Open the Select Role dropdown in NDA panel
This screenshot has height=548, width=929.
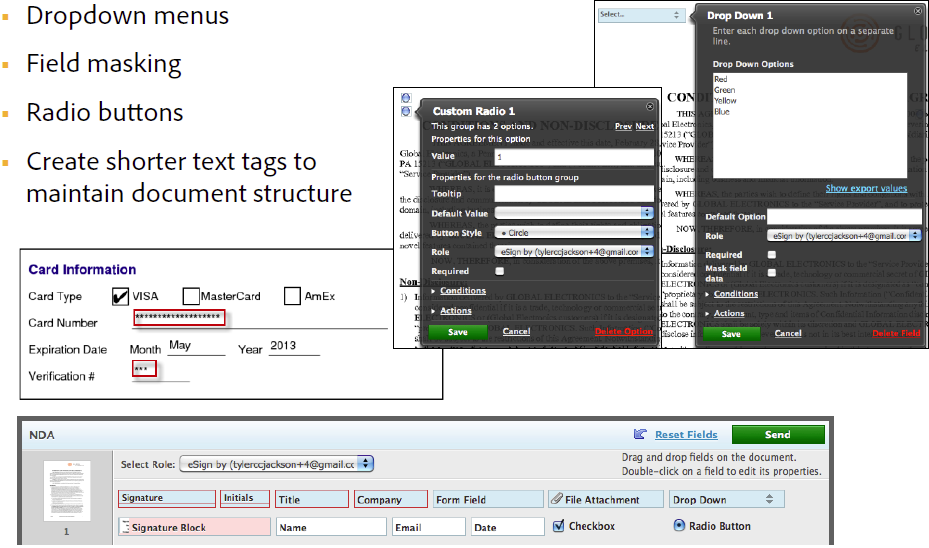point(277,464)
